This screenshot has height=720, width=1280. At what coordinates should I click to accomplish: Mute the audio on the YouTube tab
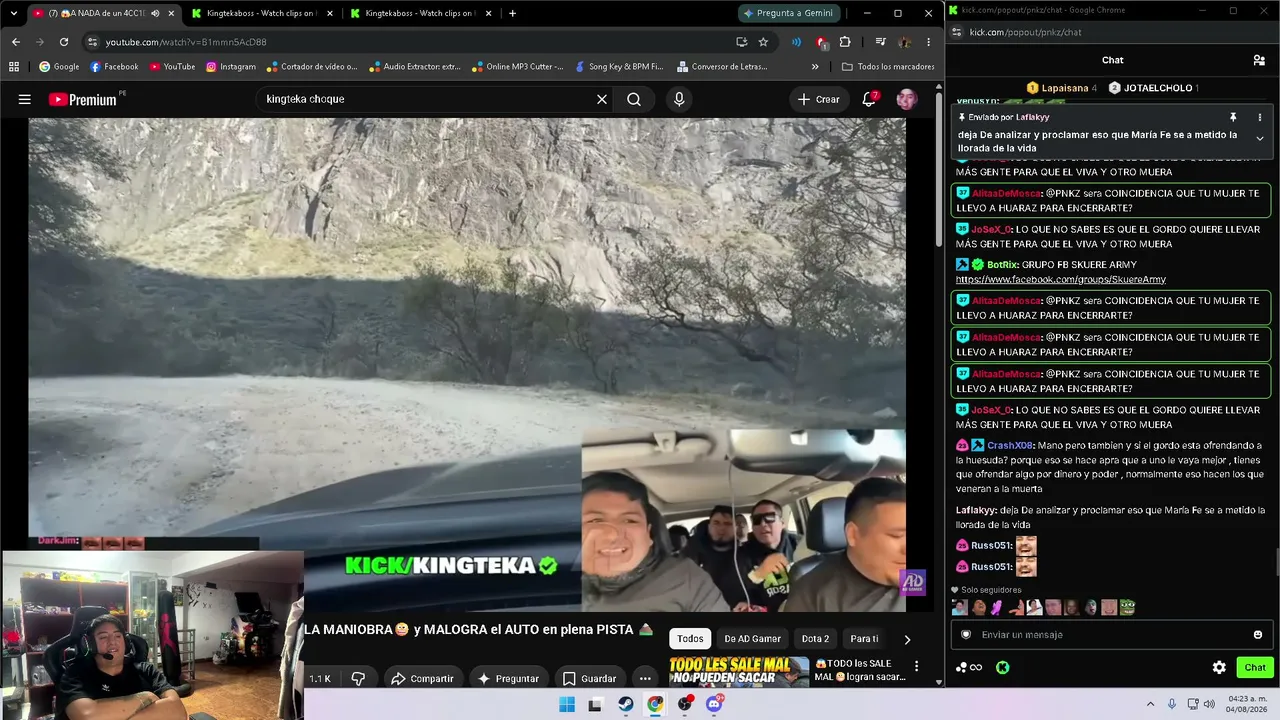tap(155, 13)
